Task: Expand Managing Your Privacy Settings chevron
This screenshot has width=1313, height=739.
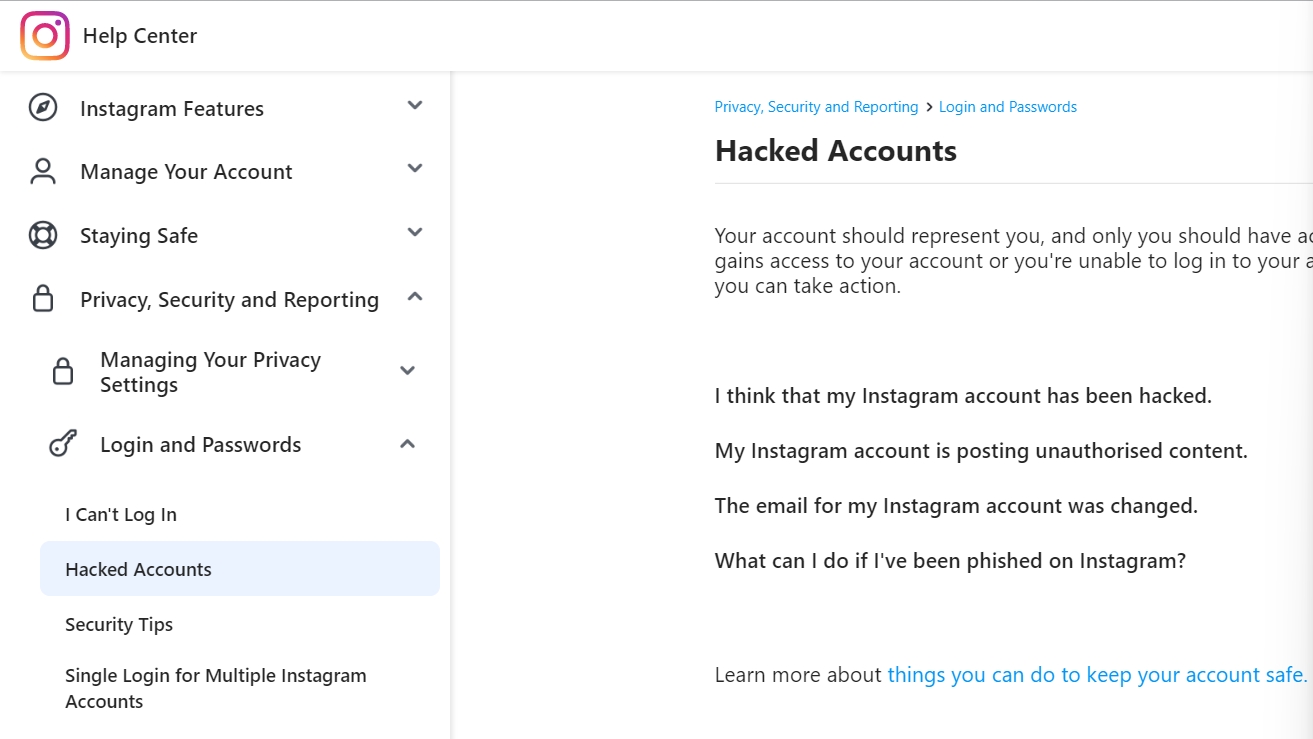Action: click(x=407, y=370)
